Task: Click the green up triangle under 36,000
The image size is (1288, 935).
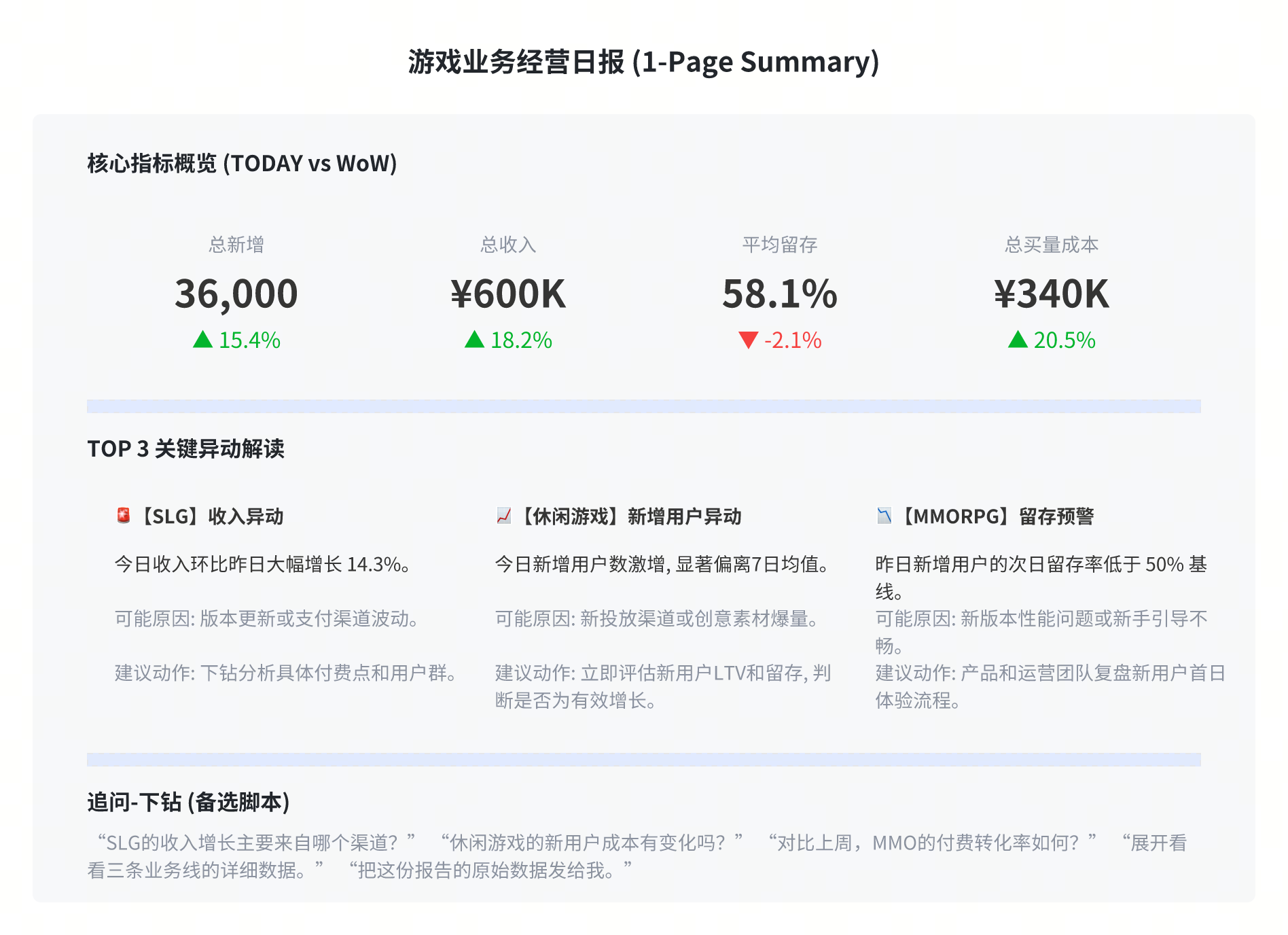Action: click(x=202, y=339)
